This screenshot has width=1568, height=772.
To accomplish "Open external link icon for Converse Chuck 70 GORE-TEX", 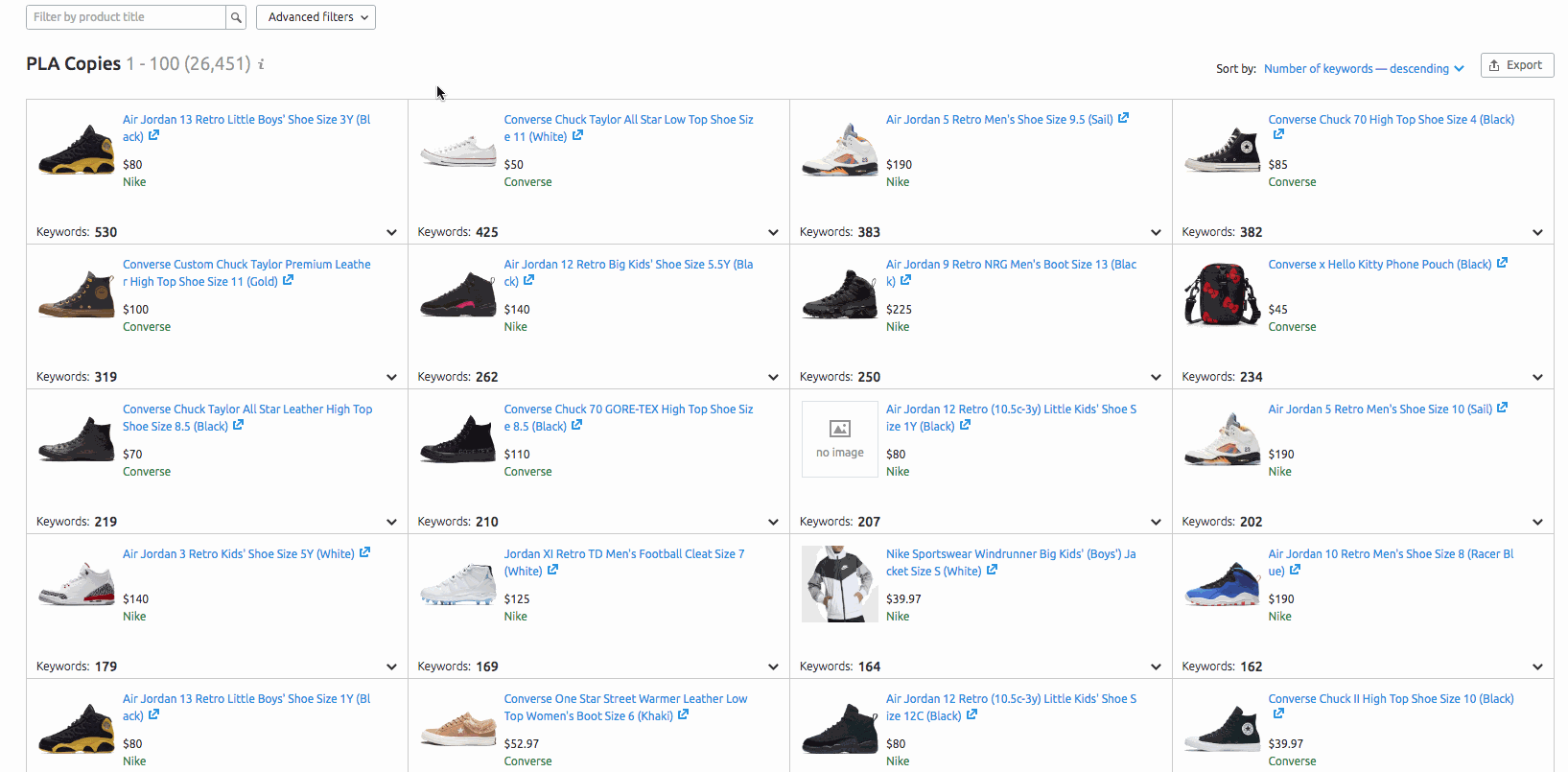I will tap(577, 425).
